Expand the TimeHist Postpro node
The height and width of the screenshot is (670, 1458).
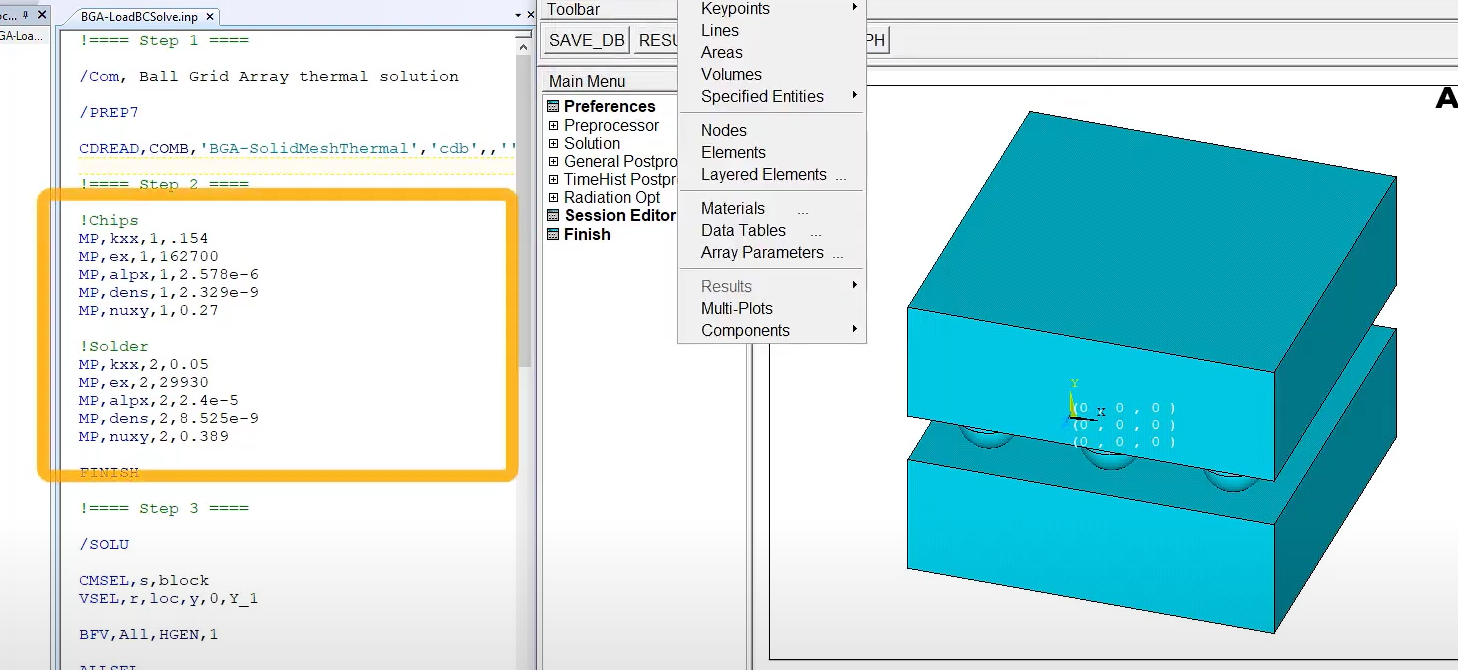click(553, 180)
